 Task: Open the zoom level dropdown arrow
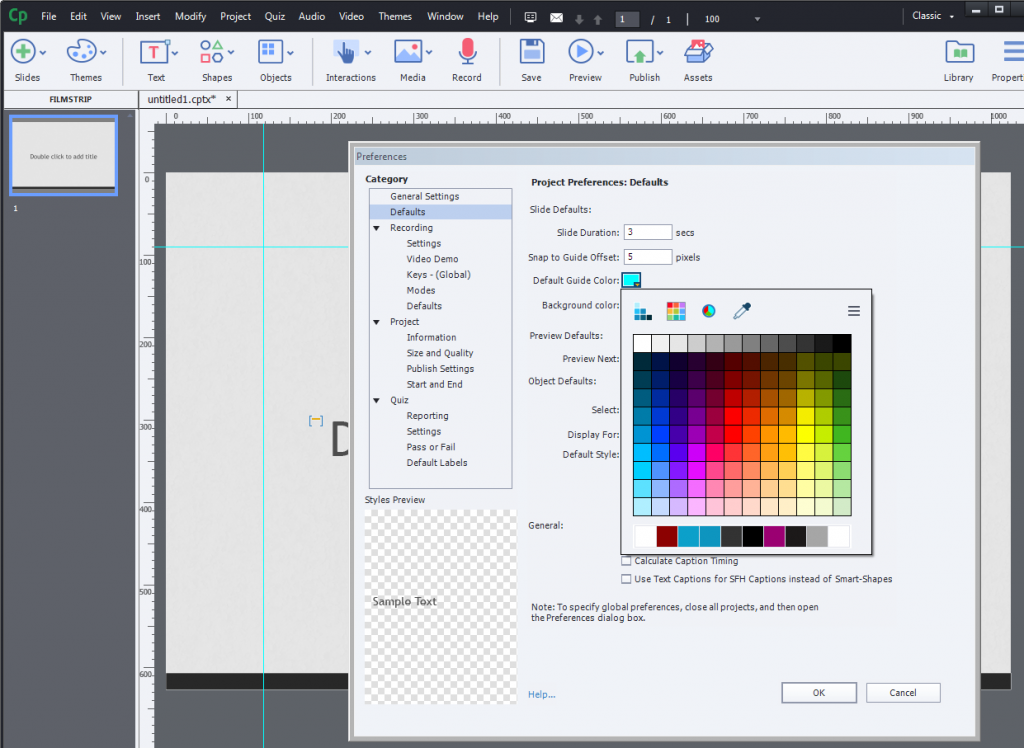758,19
